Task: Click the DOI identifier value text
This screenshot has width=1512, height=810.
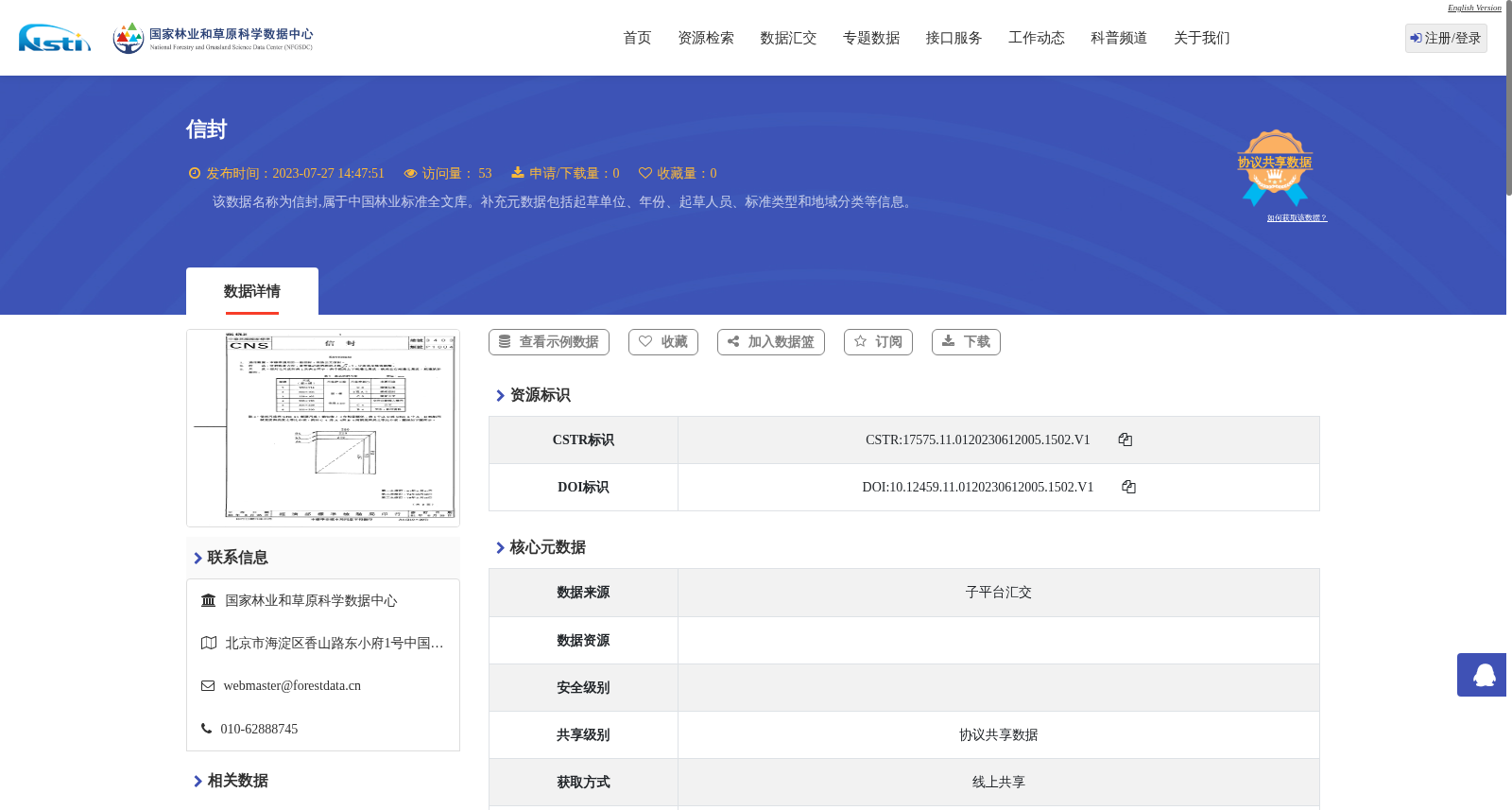Action: click(978, 487)
